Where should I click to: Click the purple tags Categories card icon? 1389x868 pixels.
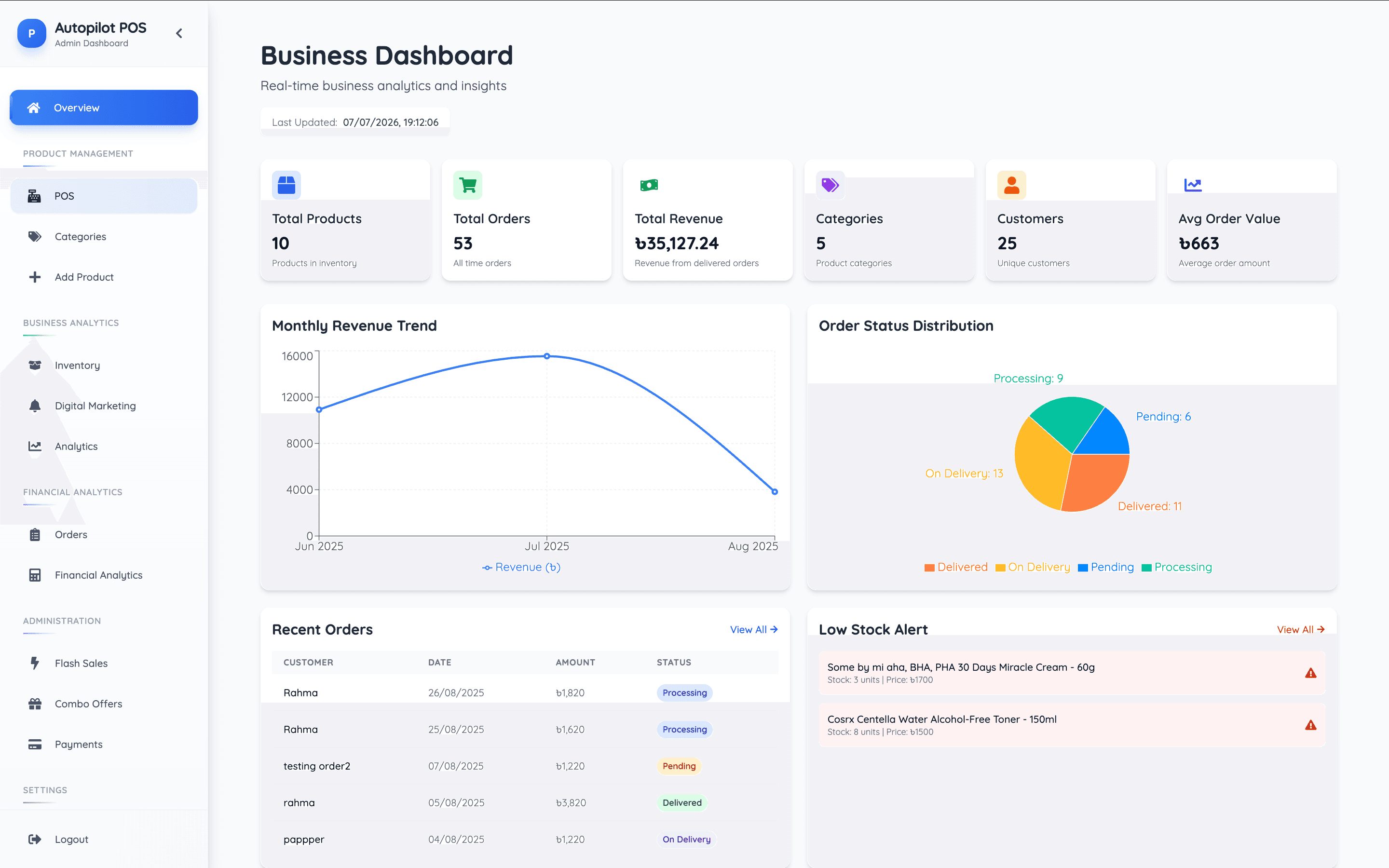[831, 185]
